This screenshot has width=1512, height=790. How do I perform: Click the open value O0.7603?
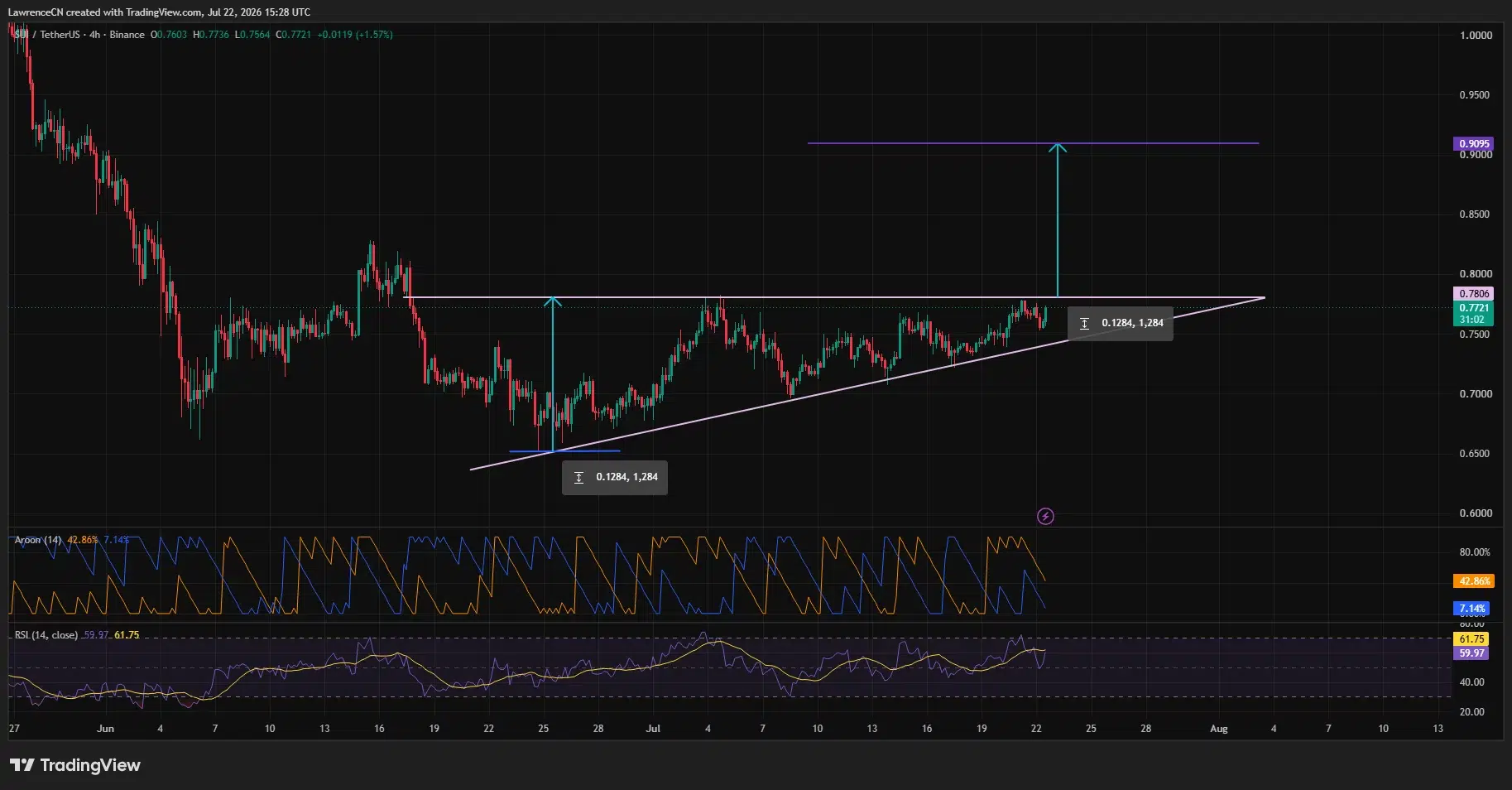coord(169,35)
